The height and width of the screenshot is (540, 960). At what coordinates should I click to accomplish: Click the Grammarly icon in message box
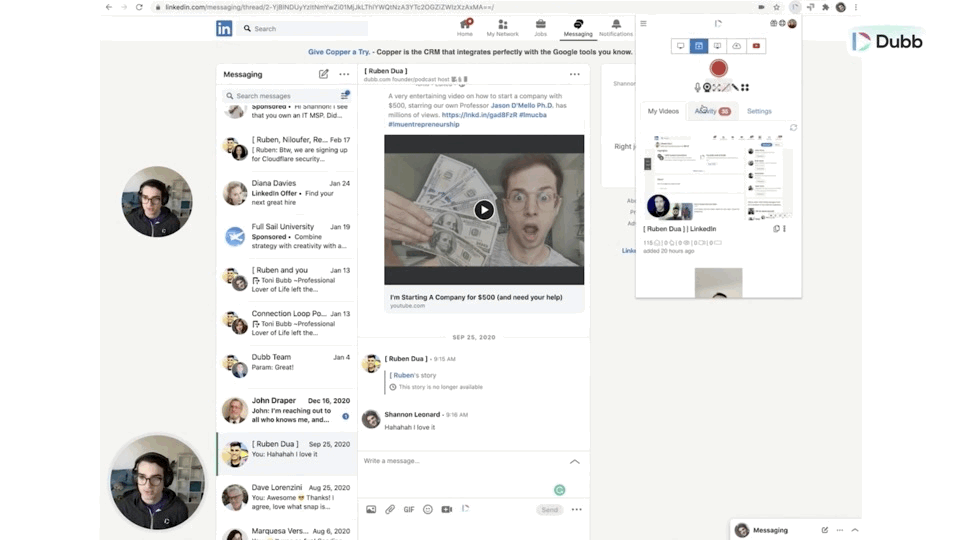coord(559,490)
